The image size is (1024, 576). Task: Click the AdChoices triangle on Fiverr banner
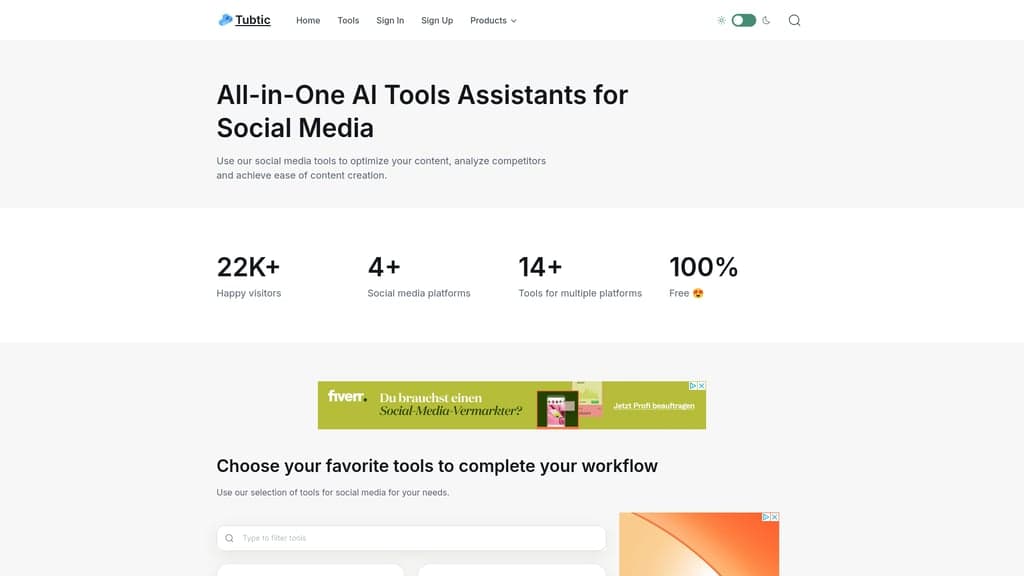click(693, 386)
